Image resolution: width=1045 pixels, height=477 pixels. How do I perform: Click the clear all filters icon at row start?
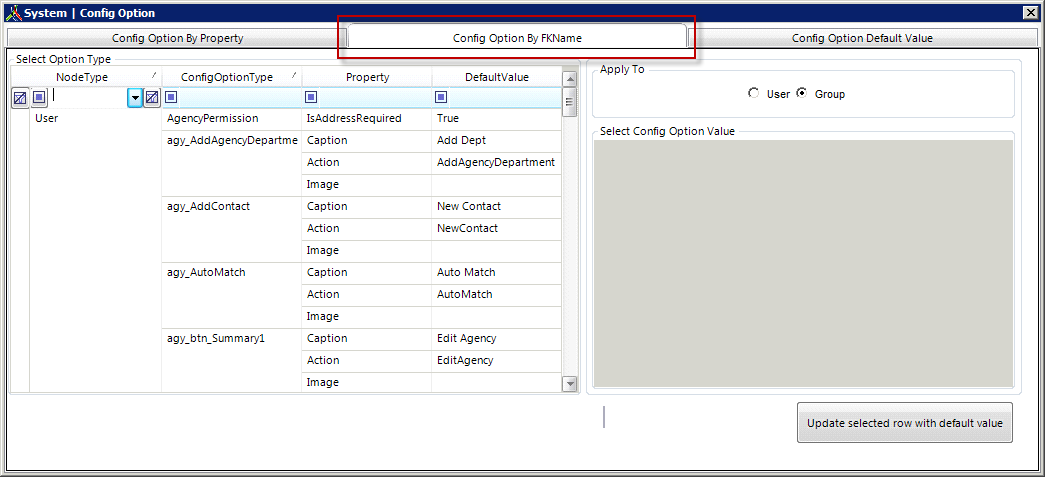click(20, 98)
